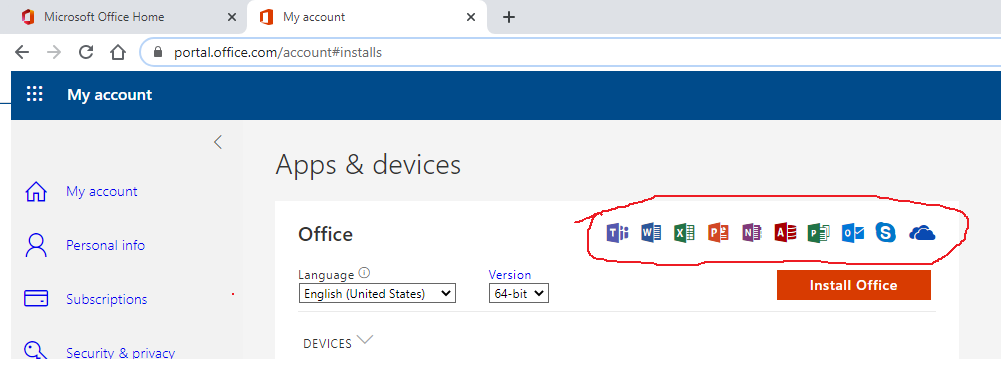Open a new browser tab

click(x=509, y=17)
